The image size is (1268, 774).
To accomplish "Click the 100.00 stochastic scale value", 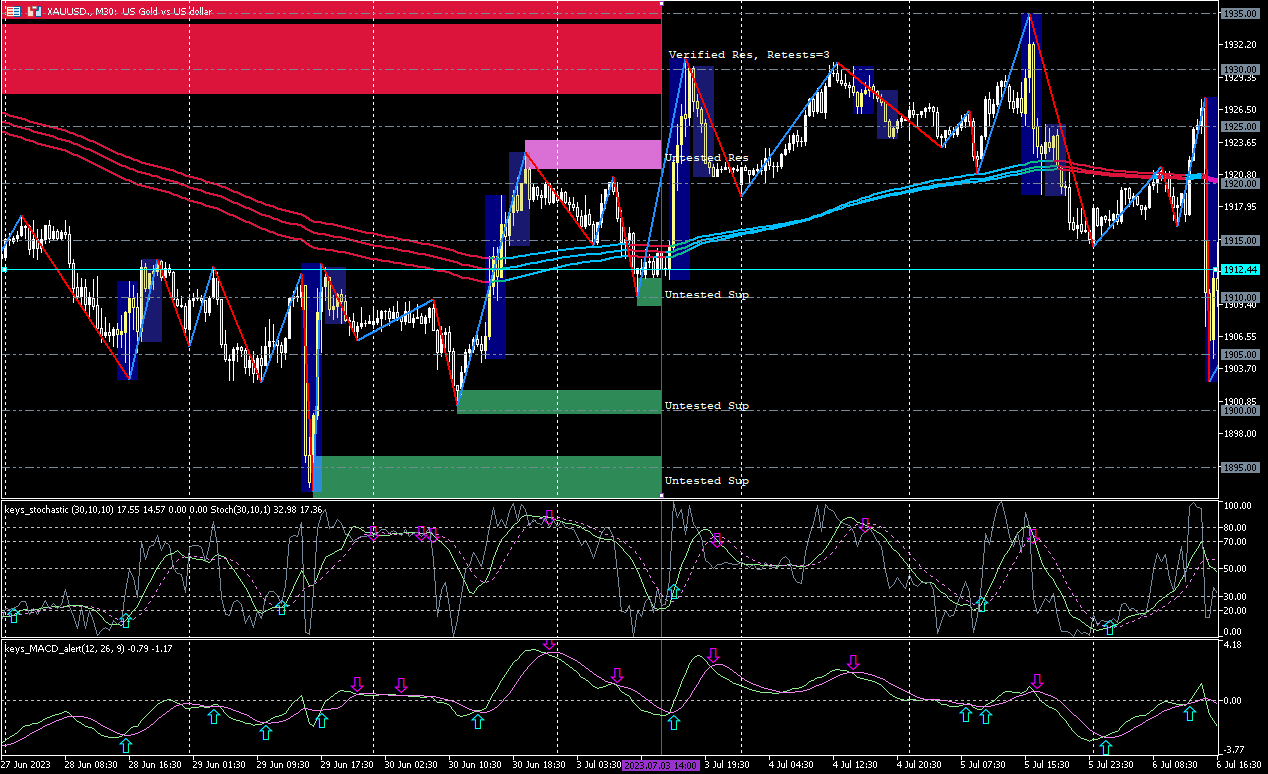I will click(1236, 506).
